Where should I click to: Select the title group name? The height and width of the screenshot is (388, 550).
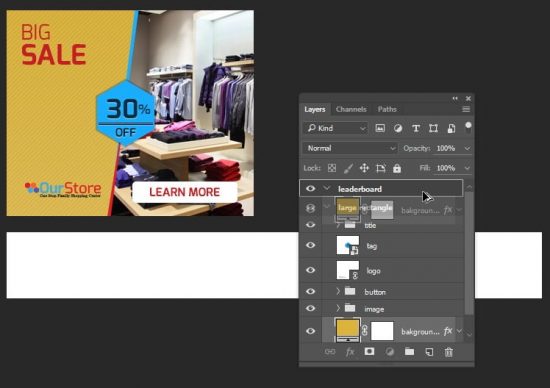point(370,226)
